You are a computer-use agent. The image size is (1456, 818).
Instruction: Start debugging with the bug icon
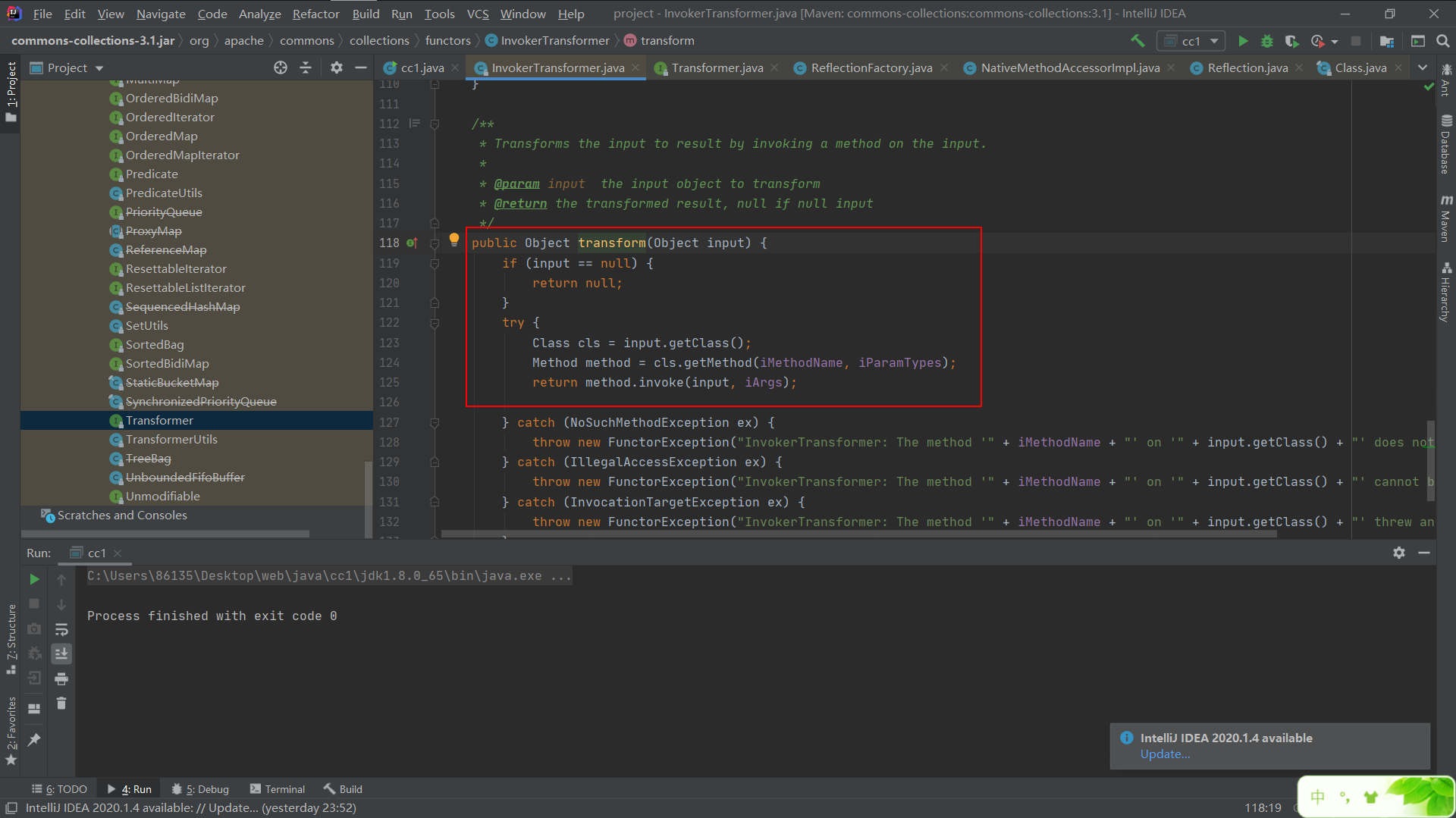(x=1267, y=41)
